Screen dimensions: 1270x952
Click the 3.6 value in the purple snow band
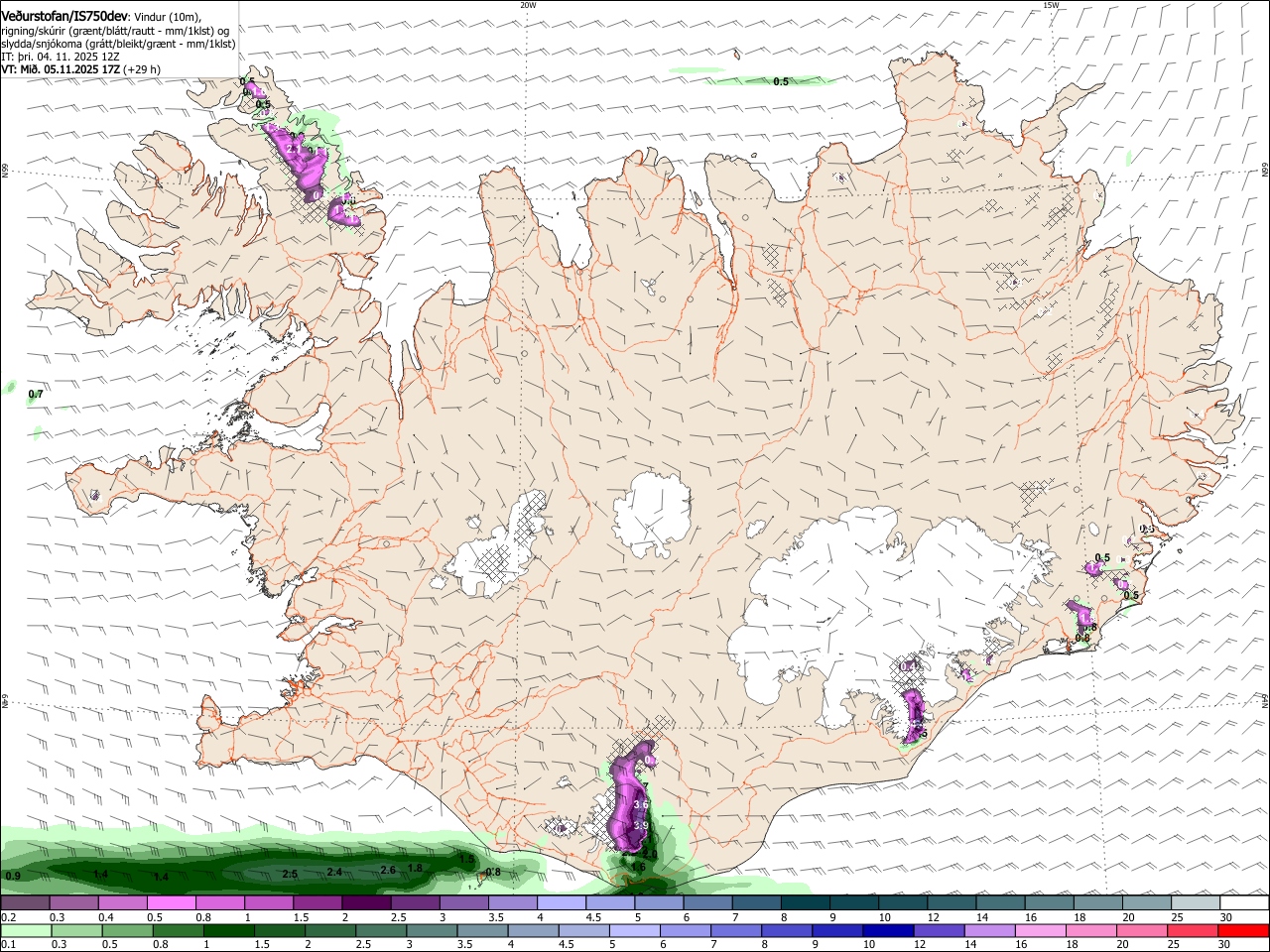tap(641, 804)
